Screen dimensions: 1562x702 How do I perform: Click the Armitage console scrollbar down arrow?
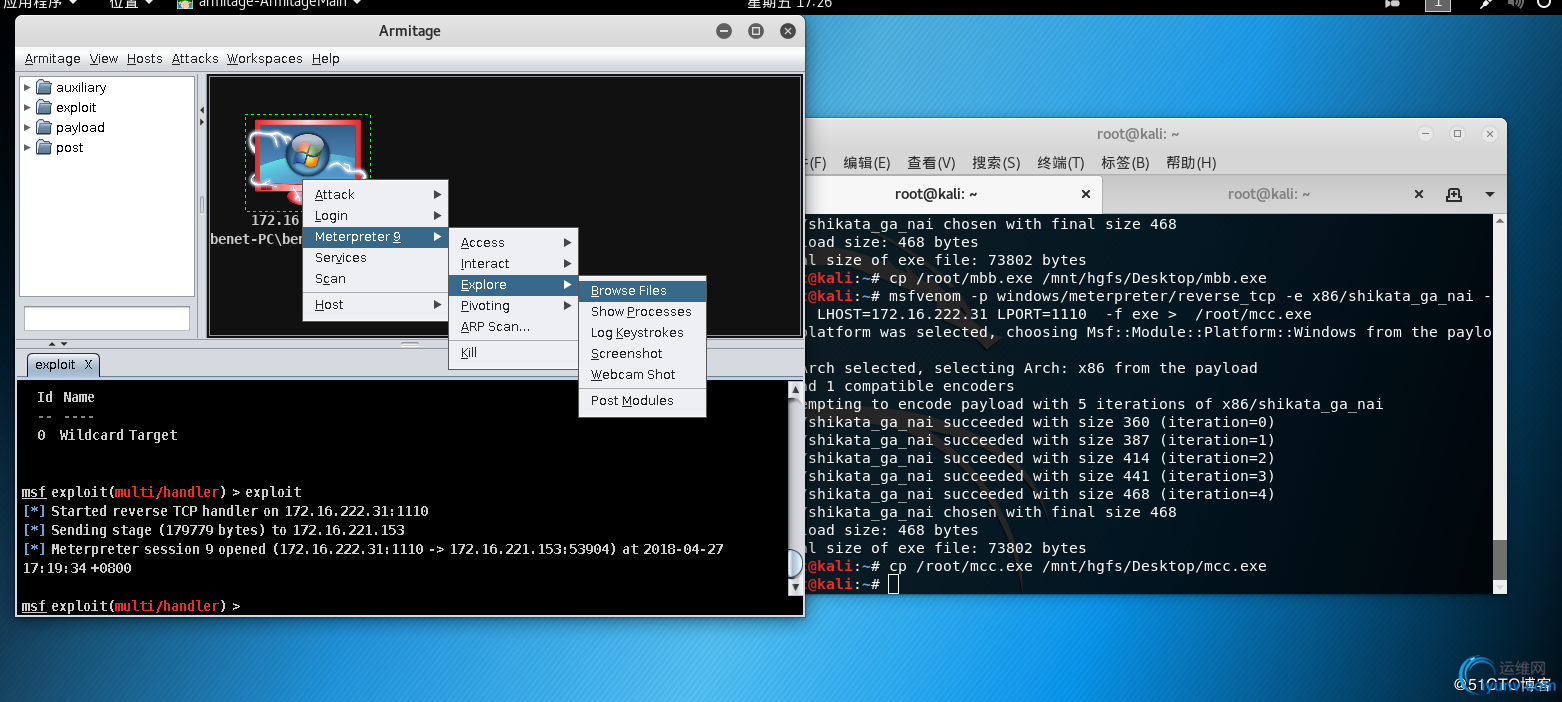click(796, 588)
